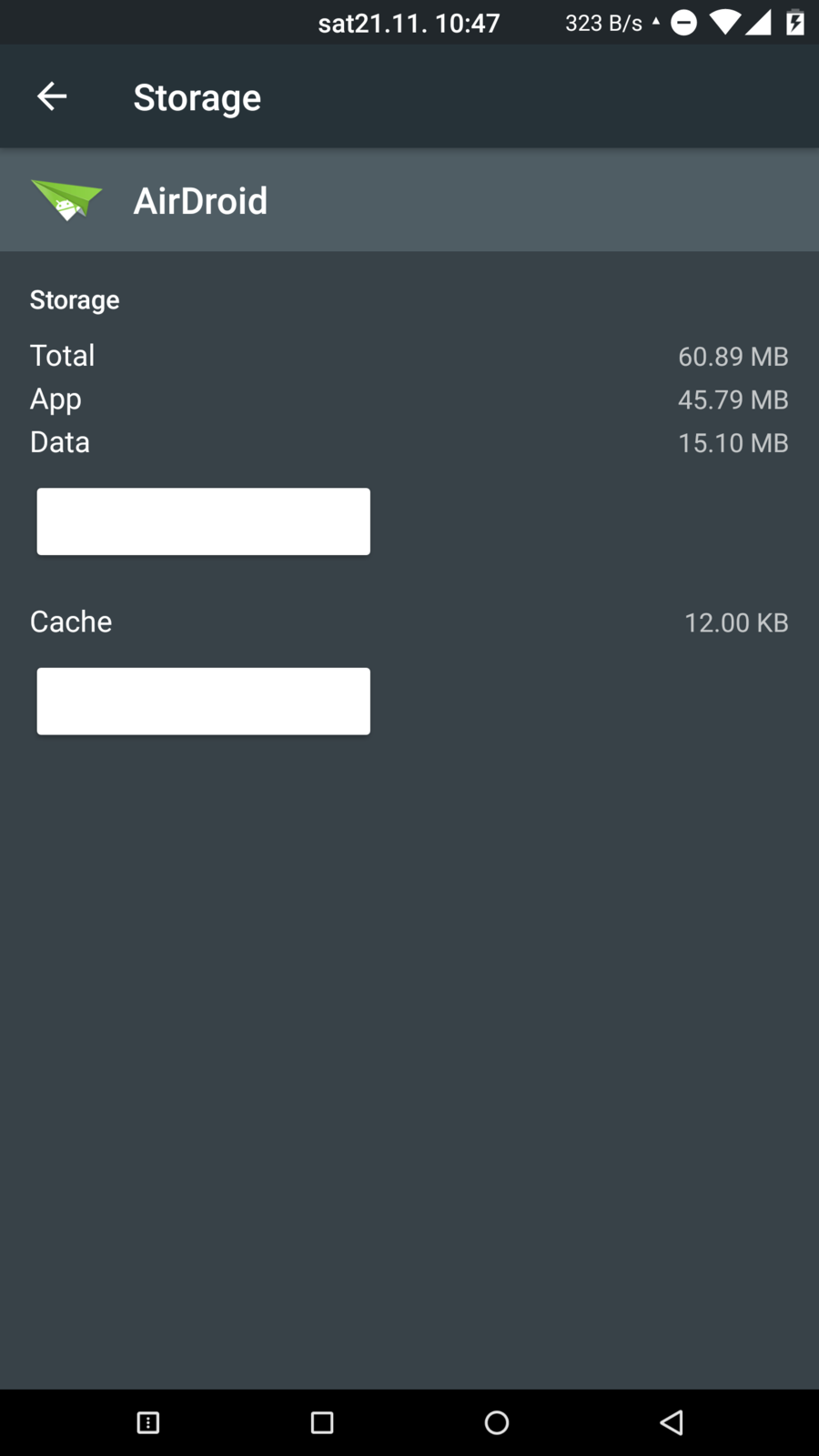Tap the battery charging status icon

click(x=794, y=23)
